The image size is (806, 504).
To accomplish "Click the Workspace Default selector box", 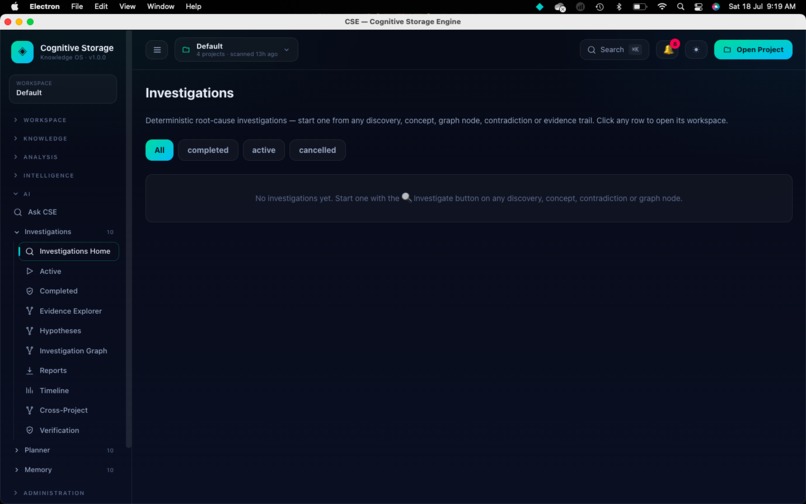I will pos(63,89).
